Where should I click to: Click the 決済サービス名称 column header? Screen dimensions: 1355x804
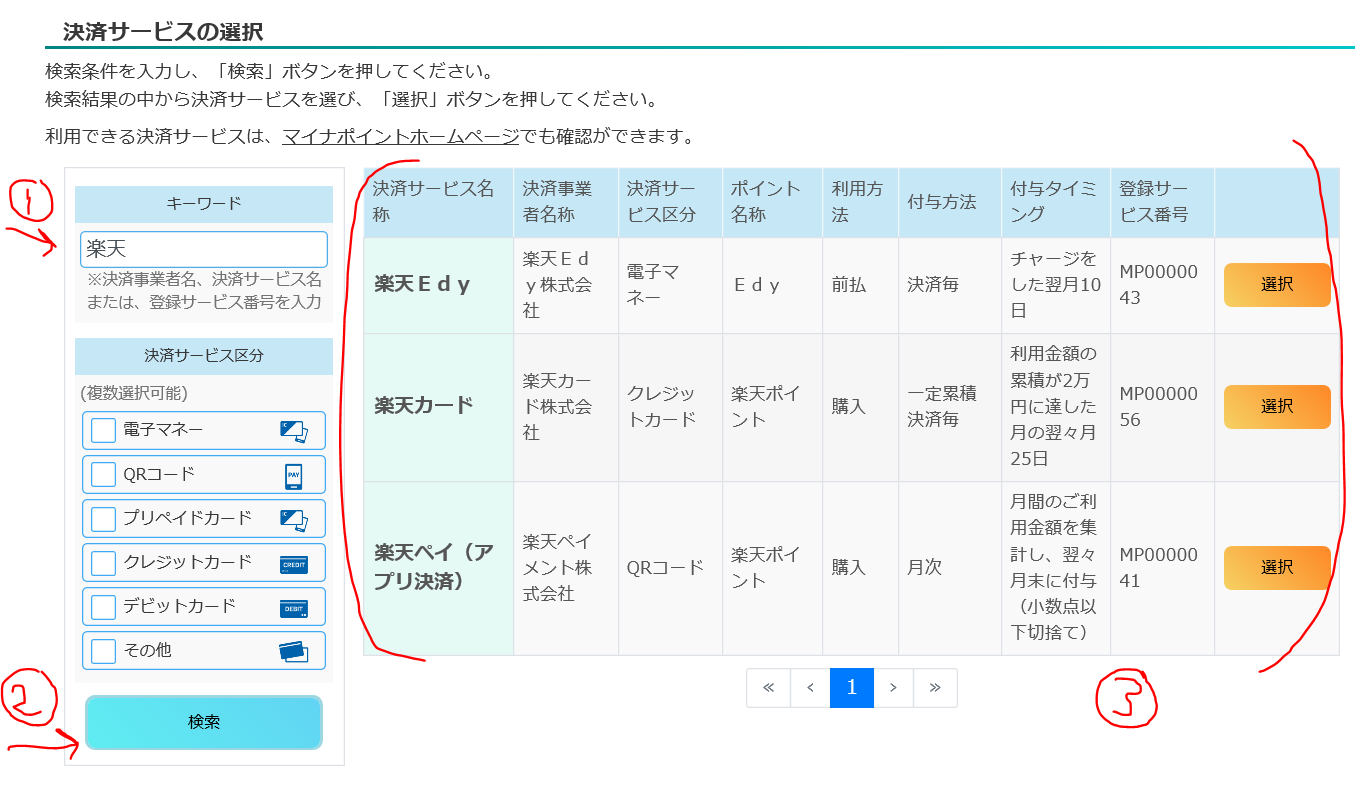pos(439,202)
